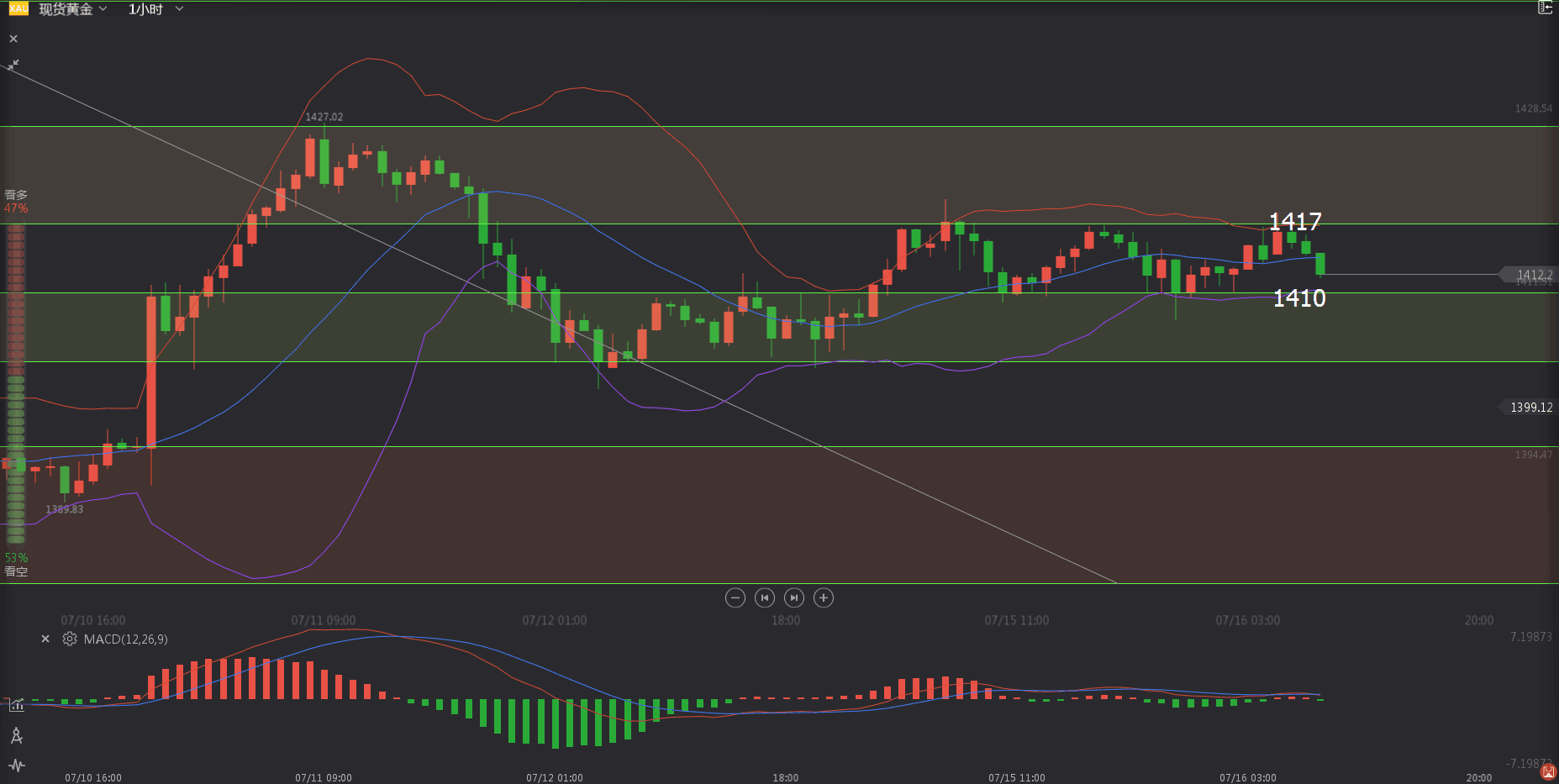
Task: Click the 1399.12 price label
Action: coord(1528,407)
